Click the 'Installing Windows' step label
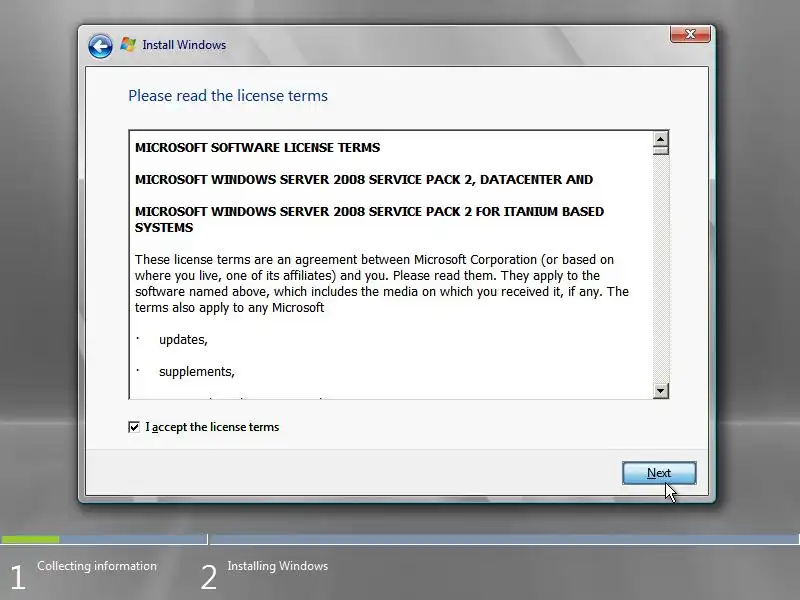 point(278,566)
